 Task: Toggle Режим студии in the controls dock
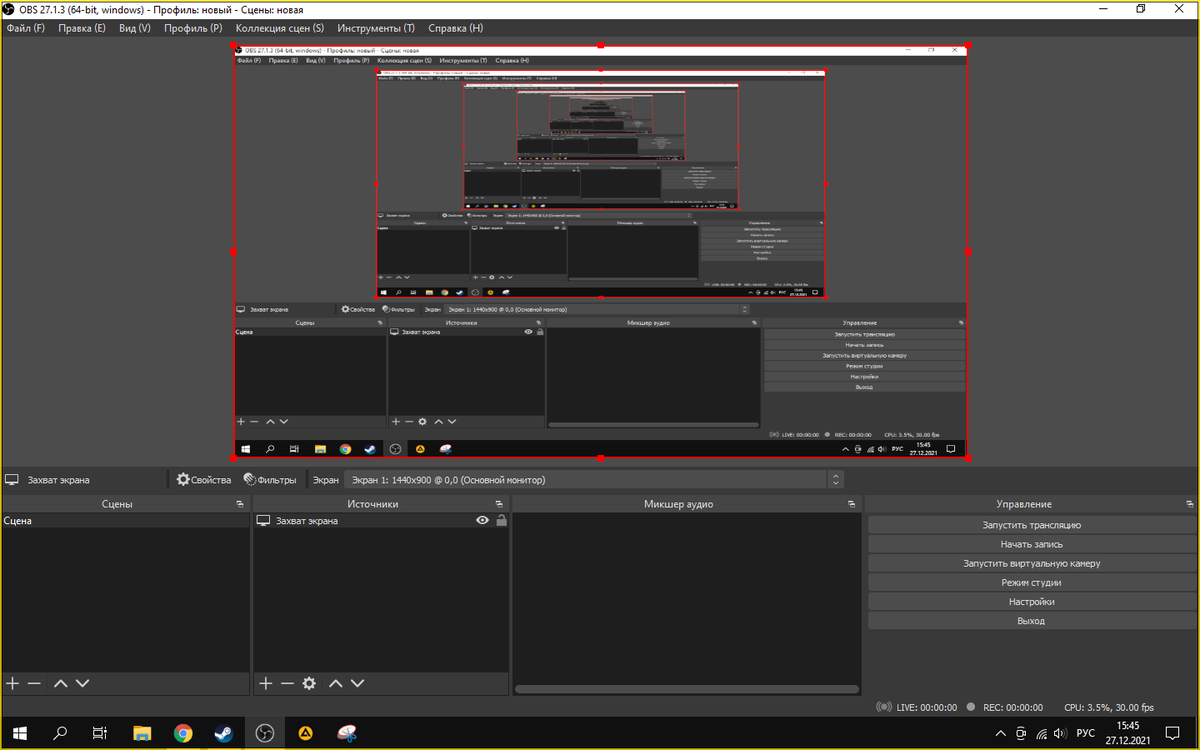tap(1030, 582)
